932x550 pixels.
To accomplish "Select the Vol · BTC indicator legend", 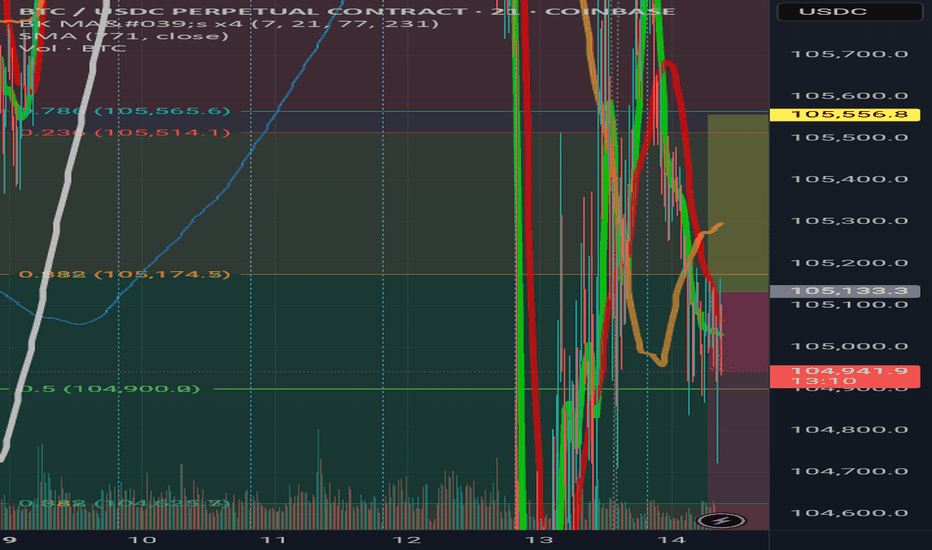I will pyautogui.click(x=73, y=48).
